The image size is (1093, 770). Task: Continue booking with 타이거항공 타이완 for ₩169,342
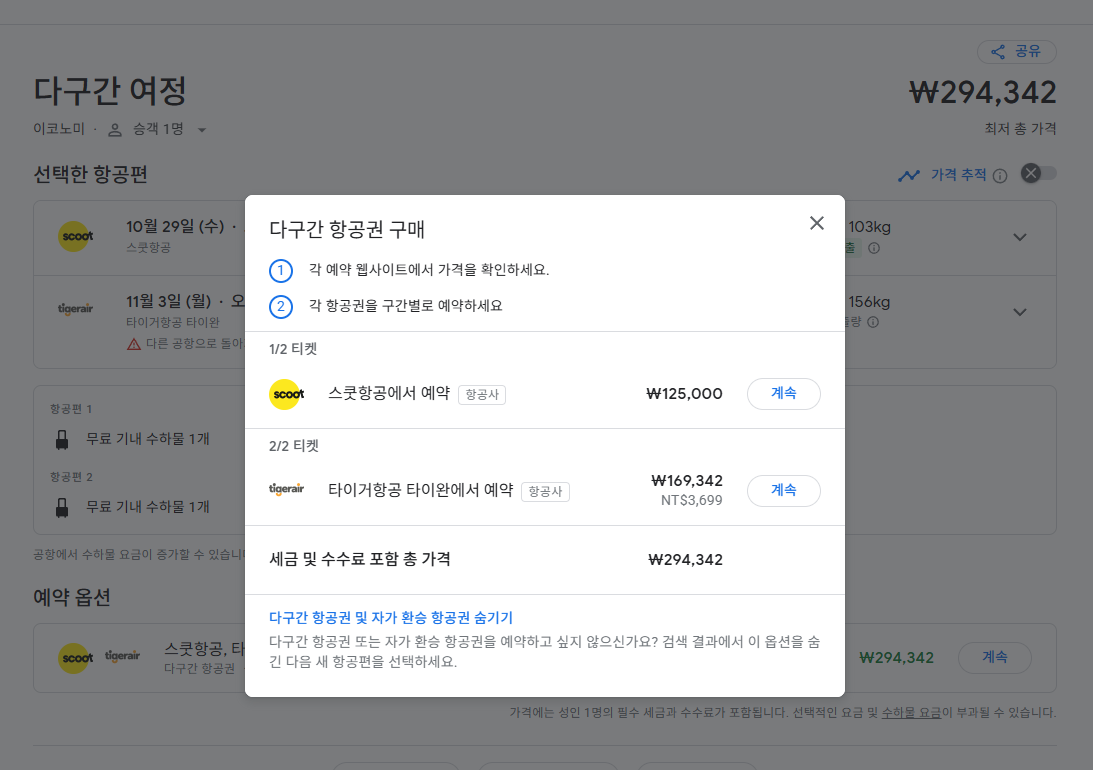point(784,491)
